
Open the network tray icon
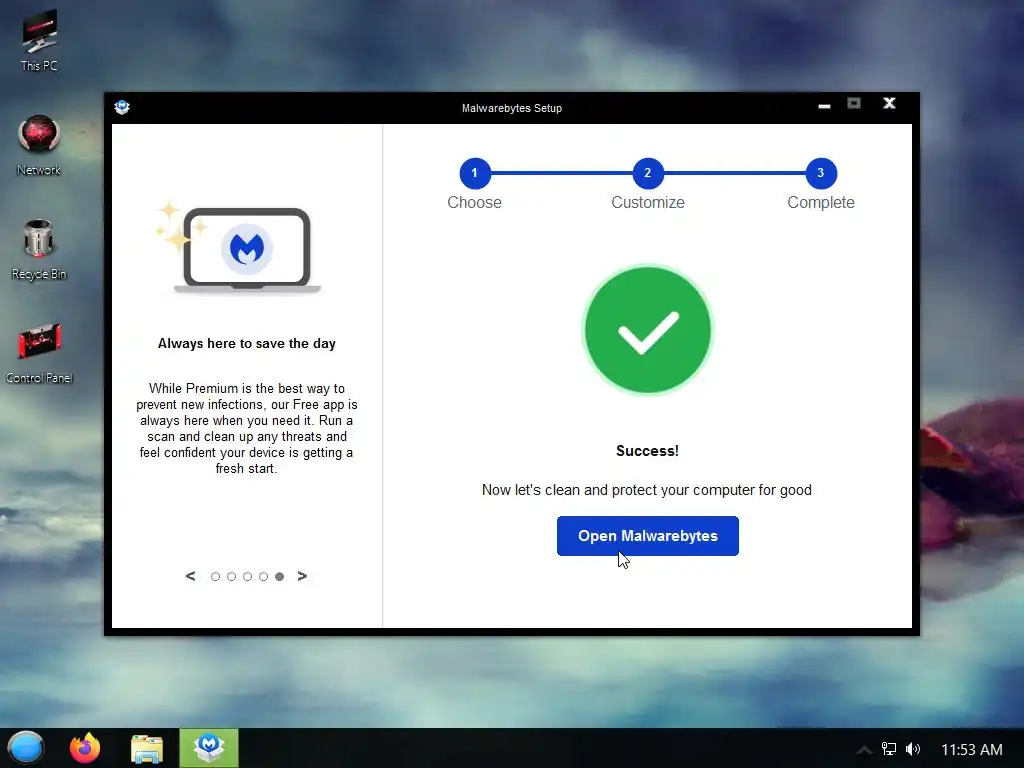click(889, 749)
